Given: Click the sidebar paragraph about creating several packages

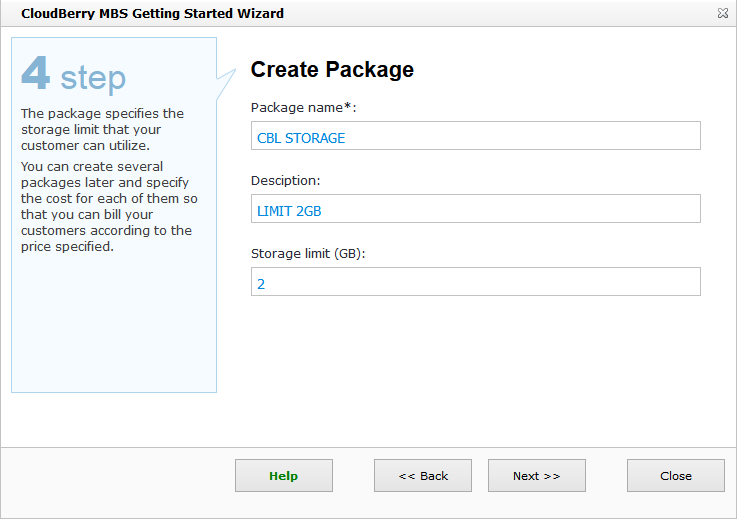Looking at the screenshot, I should tap(108, 206).
